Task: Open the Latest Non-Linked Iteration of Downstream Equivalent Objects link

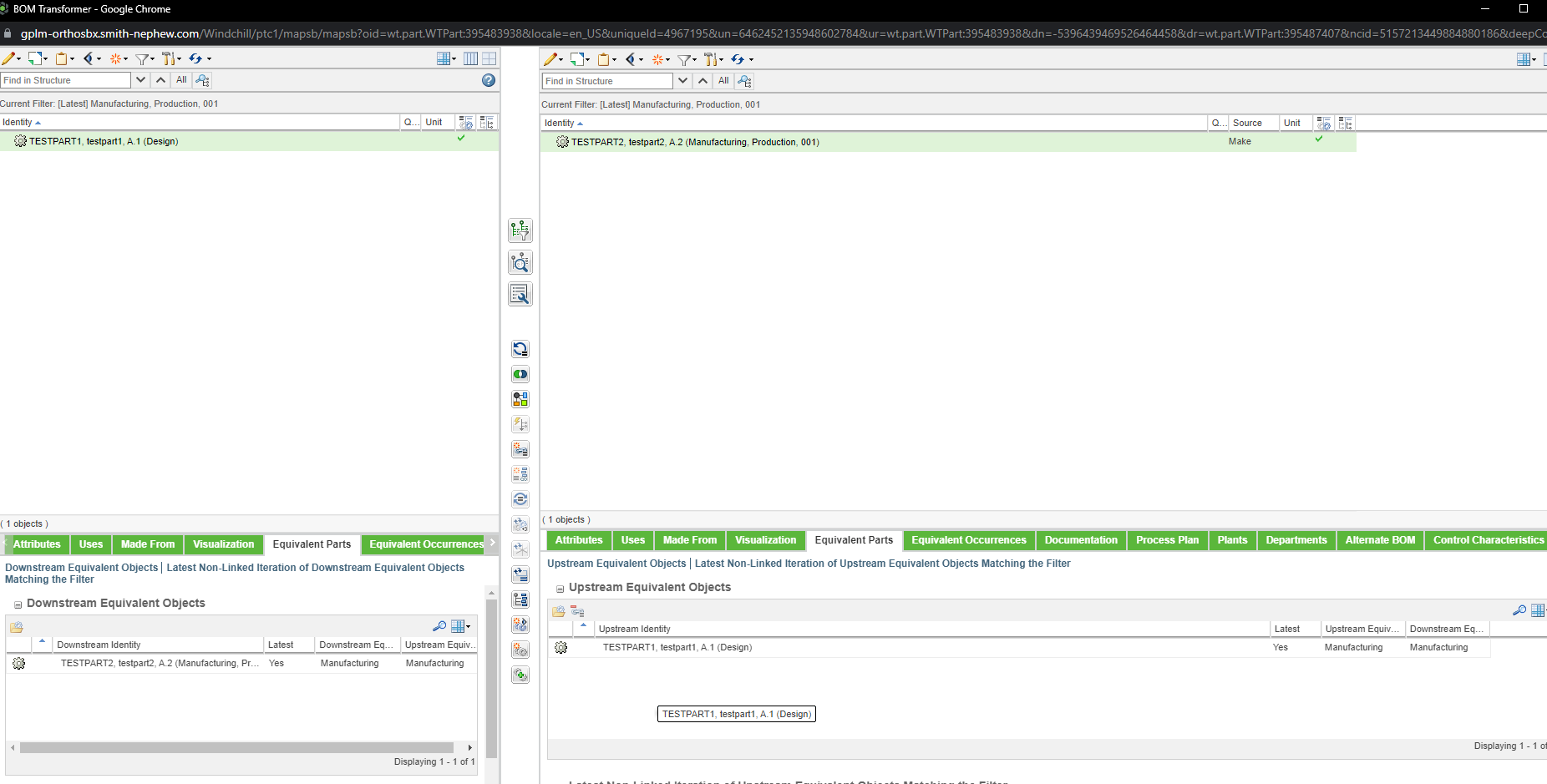Action: tap(315, 568)
